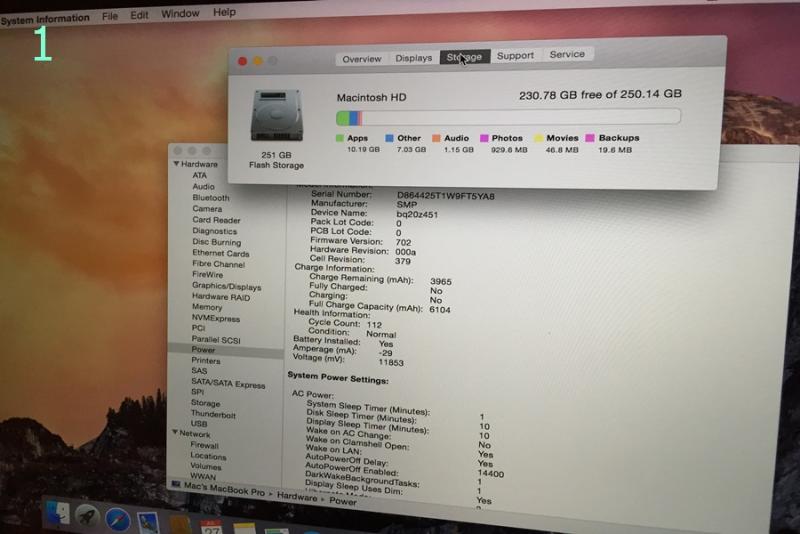Select Hardware RAID in the sidebar
Viewport: 800px width, 534px height.
[x=221, y=297]
